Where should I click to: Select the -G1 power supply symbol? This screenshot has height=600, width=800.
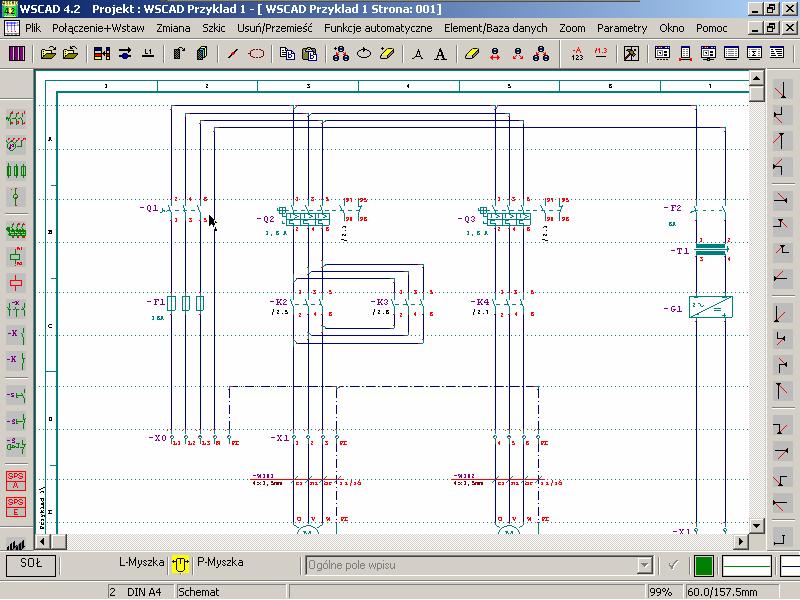(x=711, y=307)
